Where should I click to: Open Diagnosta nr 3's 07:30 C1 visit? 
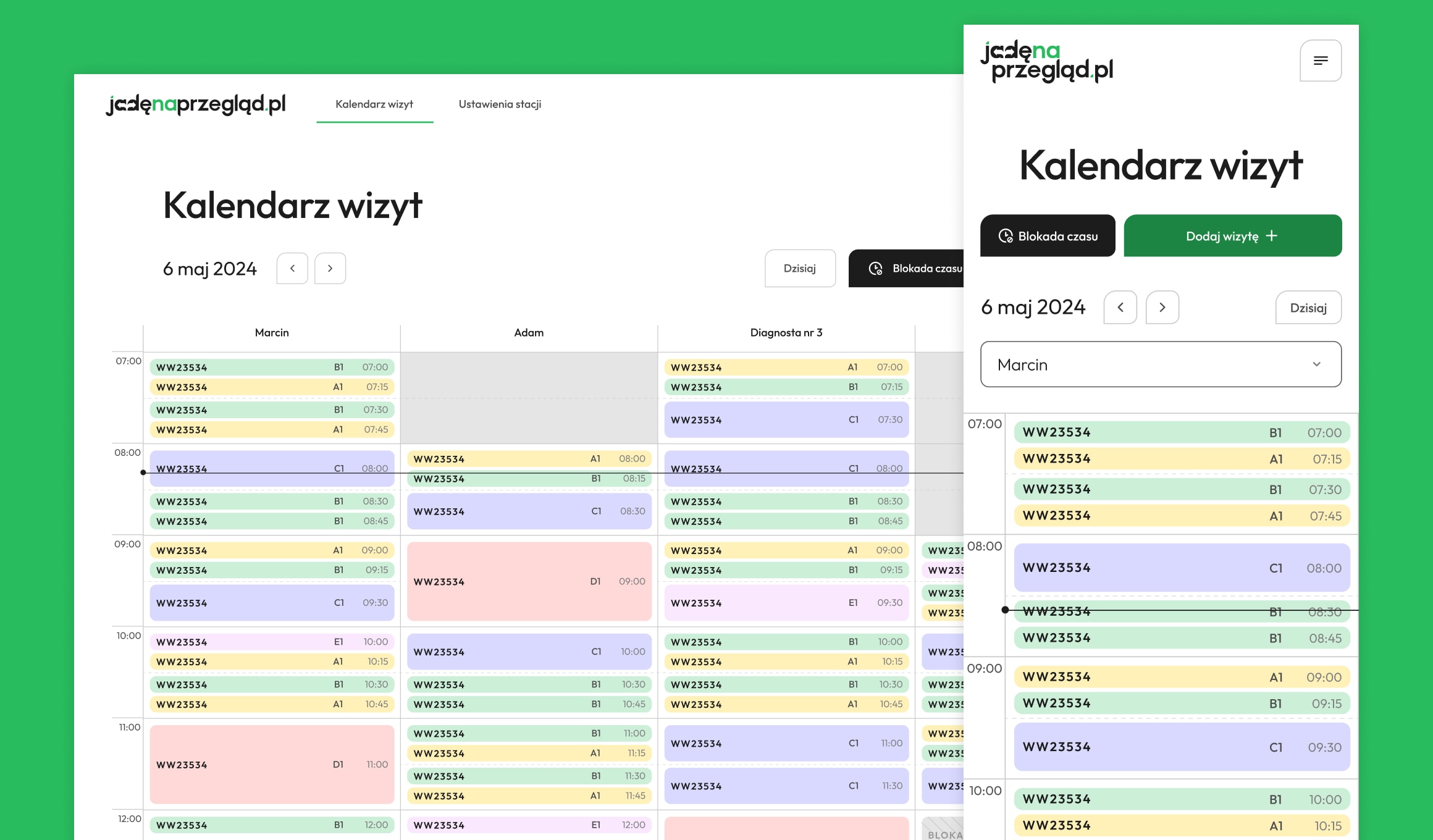point(786,419)
